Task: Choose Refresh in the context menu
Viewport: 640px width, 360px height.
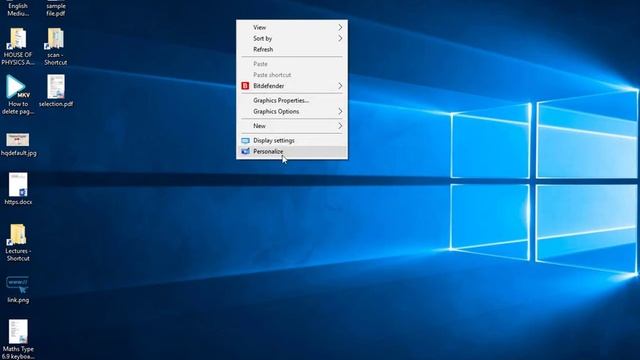Action: [x=292, y=49]
